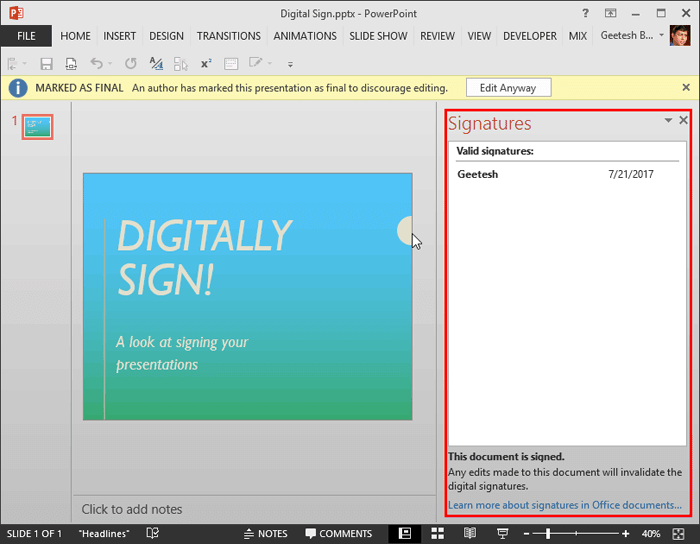Close the Signatures pane
The height and width of the screenshot is (544, 700).
(x=683, y=120)
